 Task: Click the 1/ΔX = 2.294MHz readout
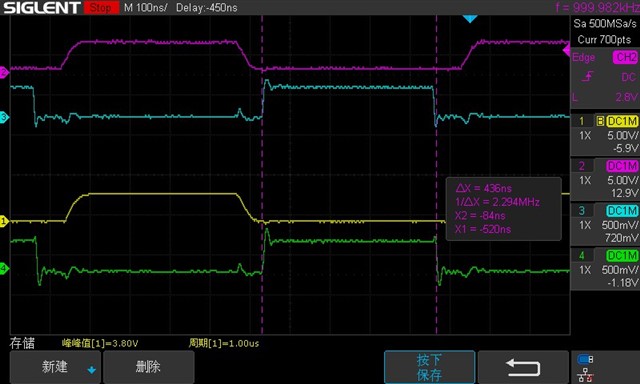point(498,202)
